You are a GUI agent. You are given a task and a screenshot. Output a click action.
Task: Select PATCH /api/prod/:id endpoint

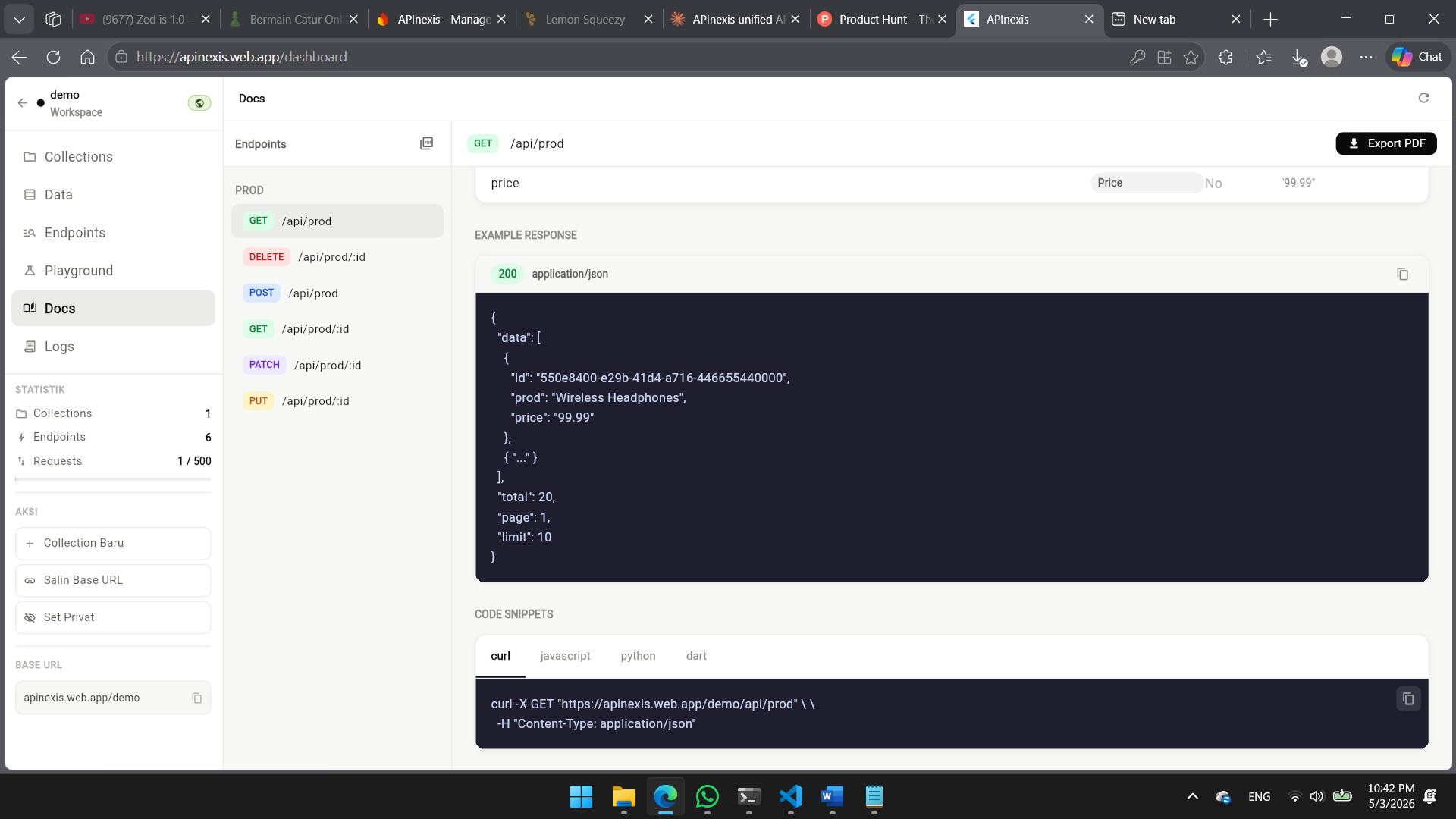(337, 366)
